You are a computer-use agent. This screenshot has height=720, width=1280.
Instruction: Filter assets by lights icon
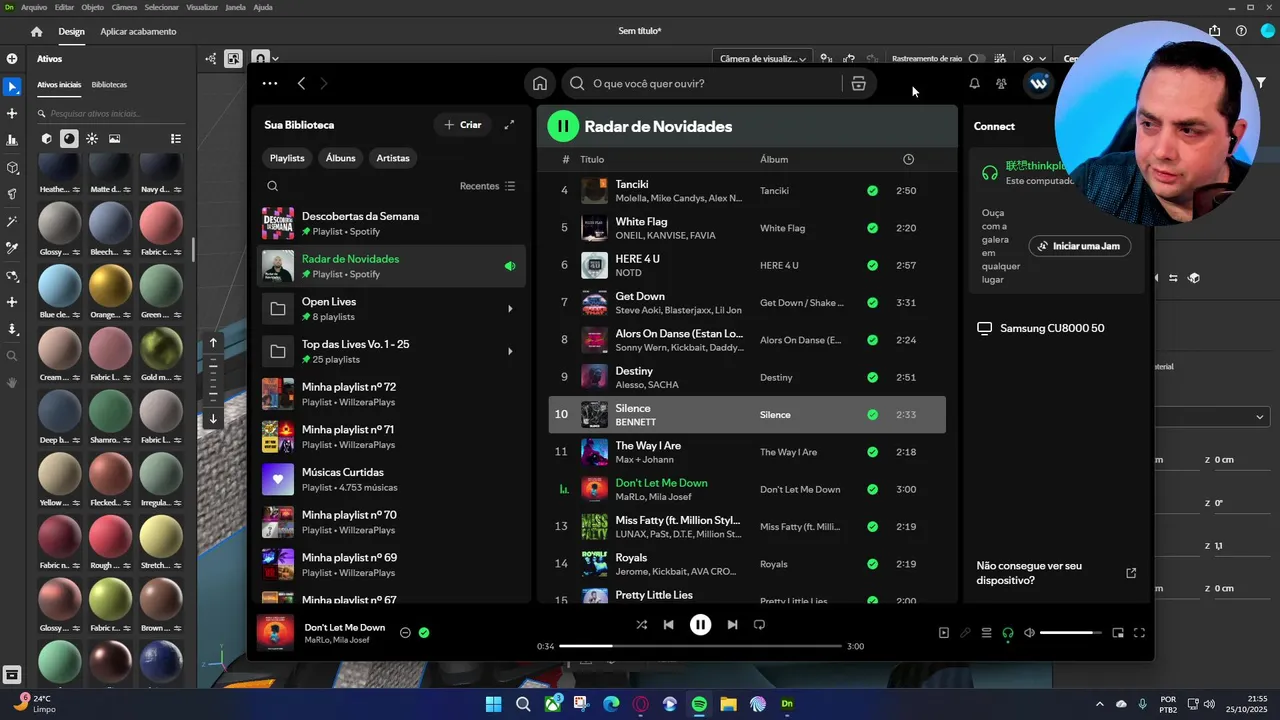click(x=92, y=139)
